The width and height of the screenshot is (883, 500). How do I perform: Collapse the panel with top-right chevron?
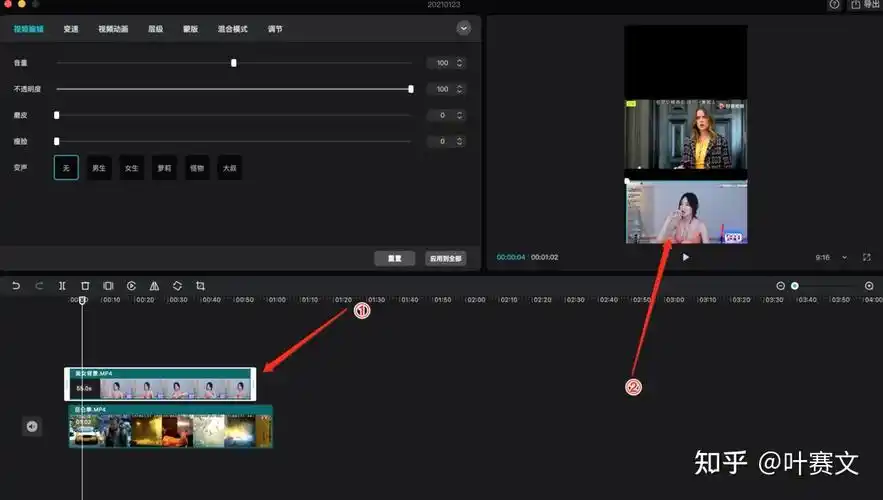click(x=464, y=29)
